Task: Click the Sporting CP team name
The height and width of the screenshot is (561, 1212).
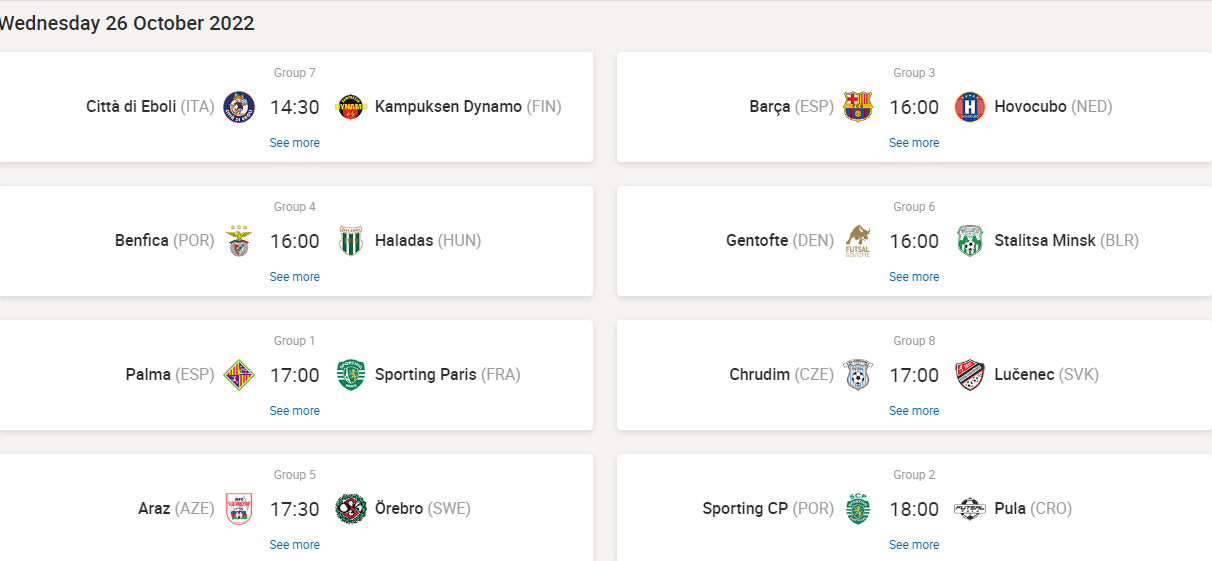Action: [745, 509]
